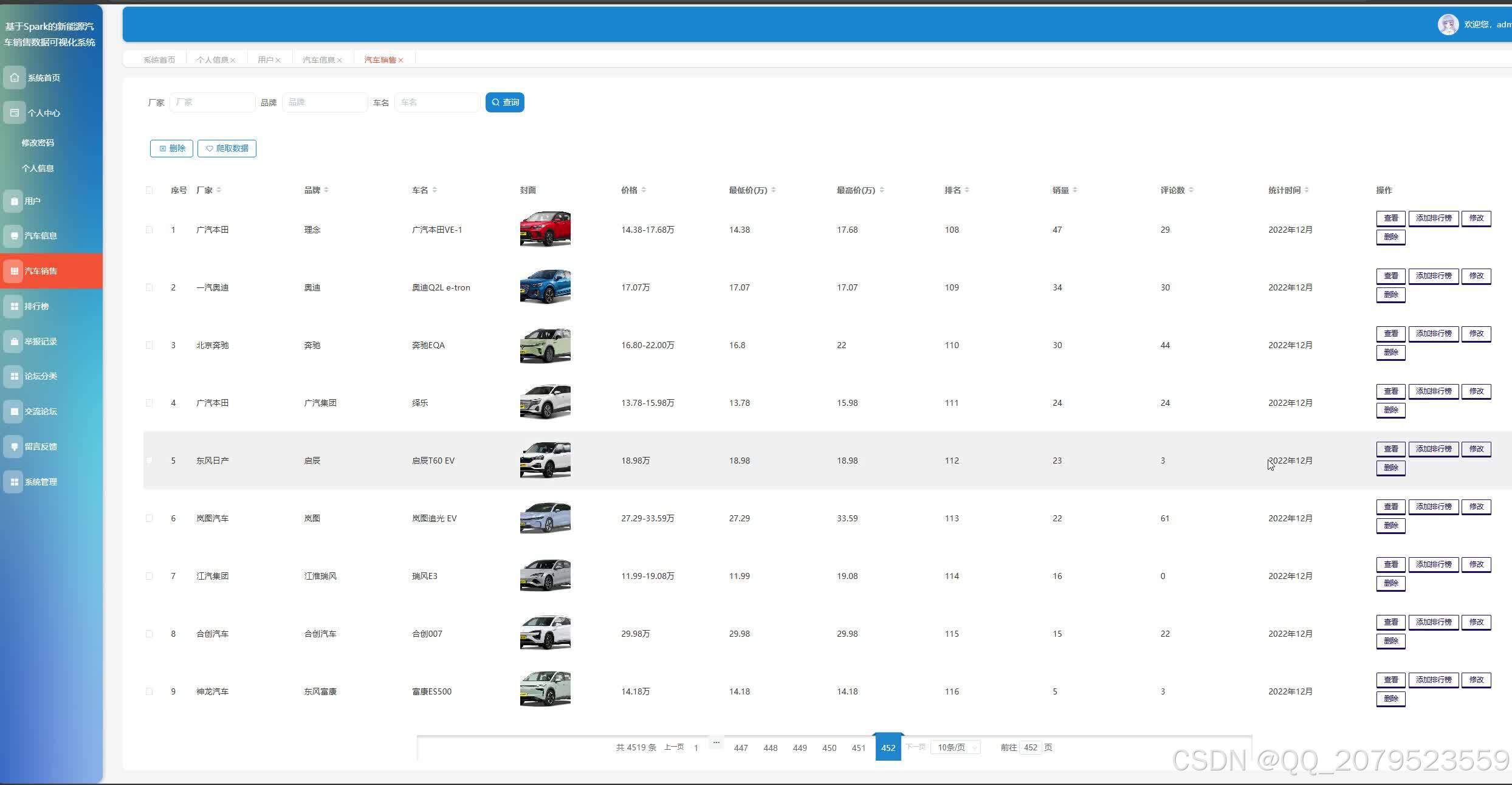Click the 汽车信息 sidebar icon

(15, 236)
